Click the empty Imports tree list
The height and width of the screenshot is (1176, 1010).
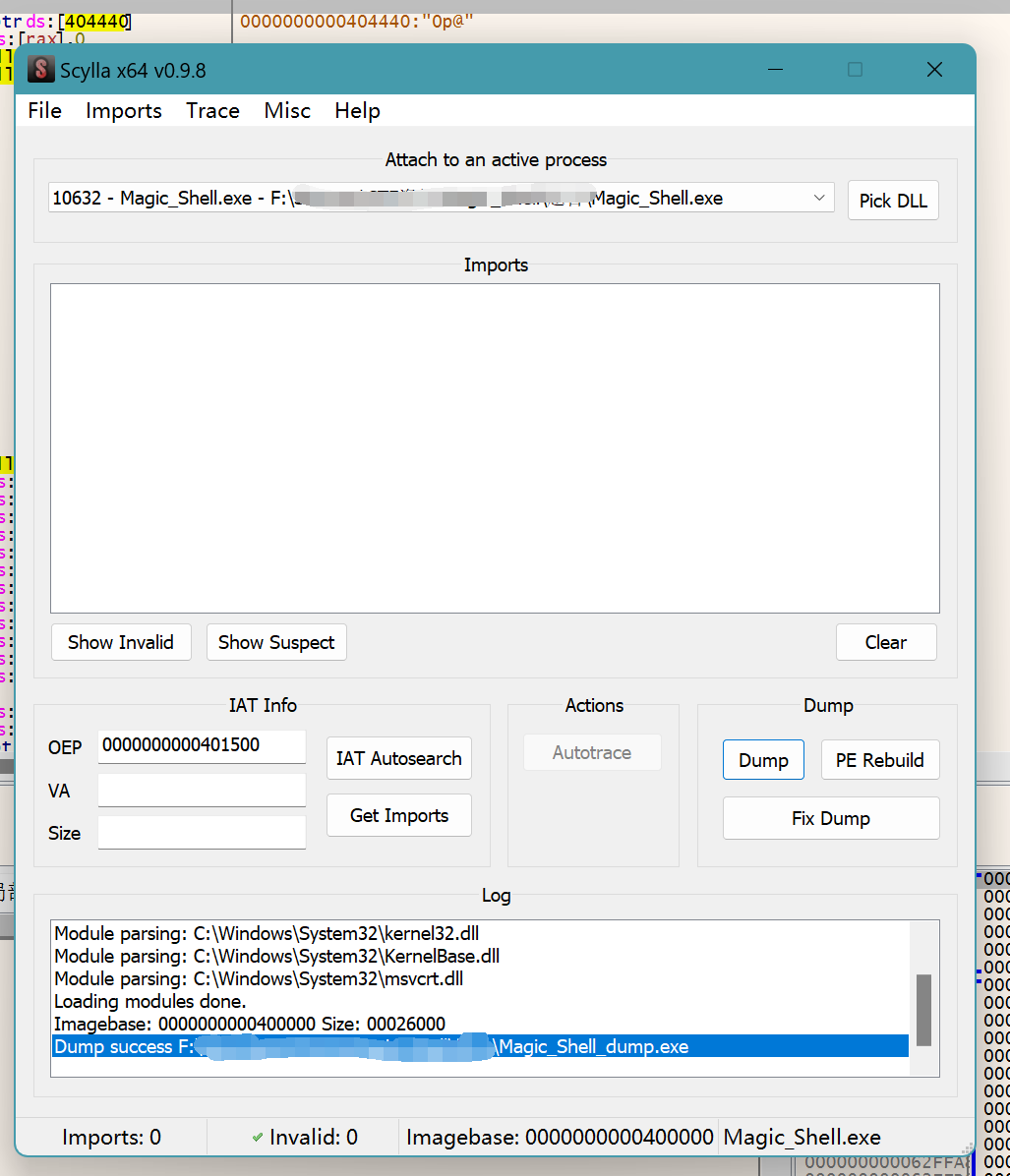pos(495,447)
